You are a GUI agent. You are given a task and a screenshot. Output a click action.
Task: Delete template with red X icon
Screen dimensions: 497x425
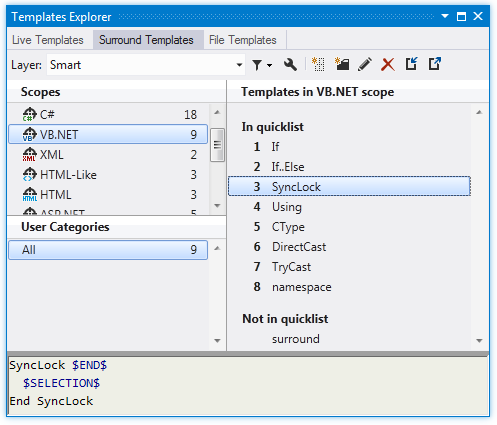coord(388,65)
